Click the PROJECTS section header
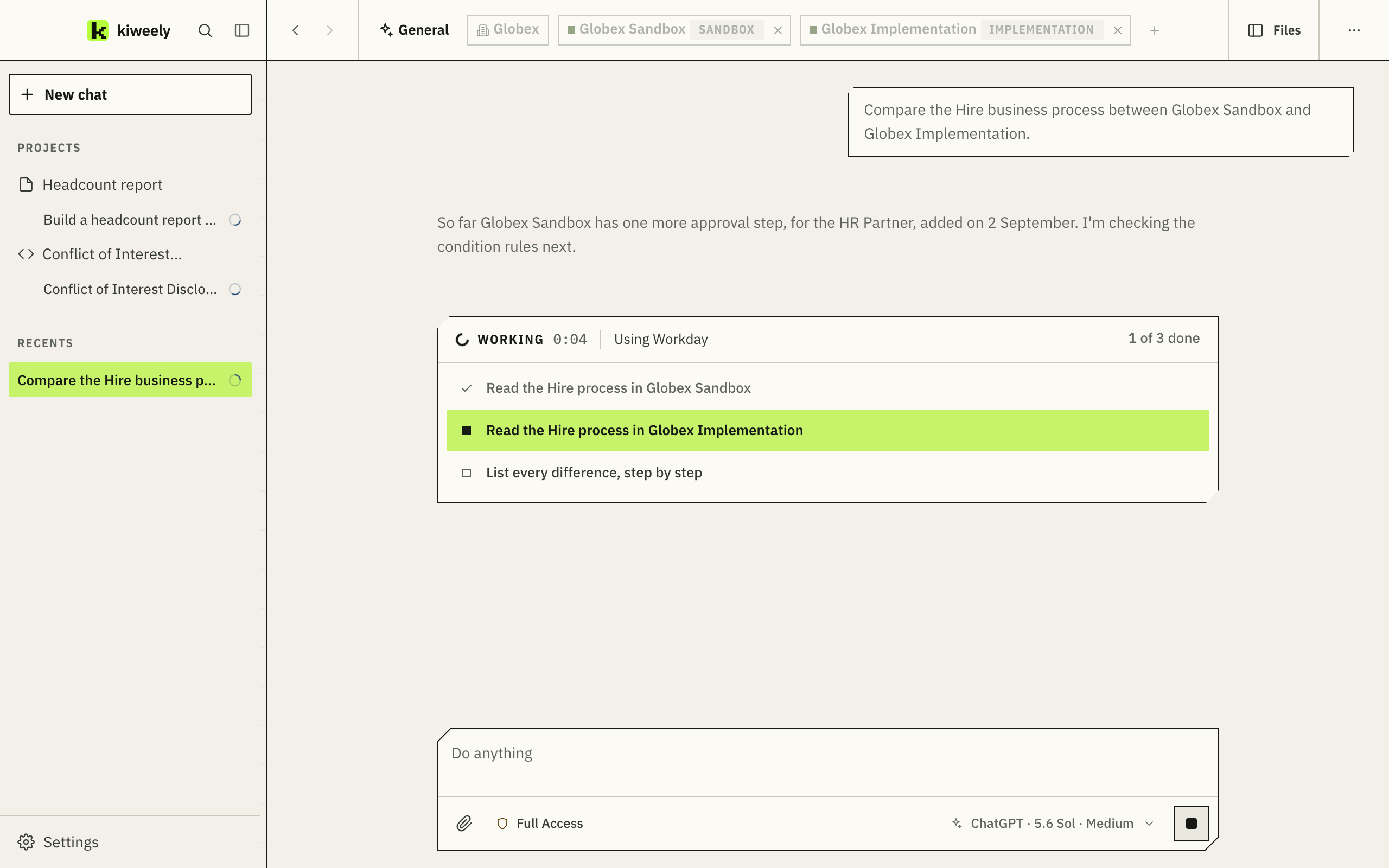This screenshot has height=868, width=1389. click(x=49, y=148)
